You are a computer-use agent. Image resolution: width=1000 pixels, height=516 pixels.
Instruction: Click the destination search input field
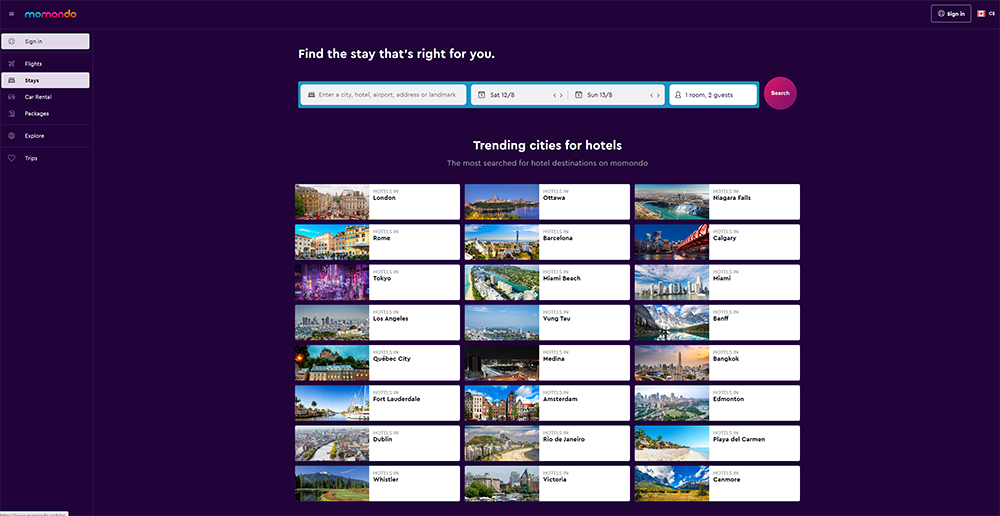point(385,95)
